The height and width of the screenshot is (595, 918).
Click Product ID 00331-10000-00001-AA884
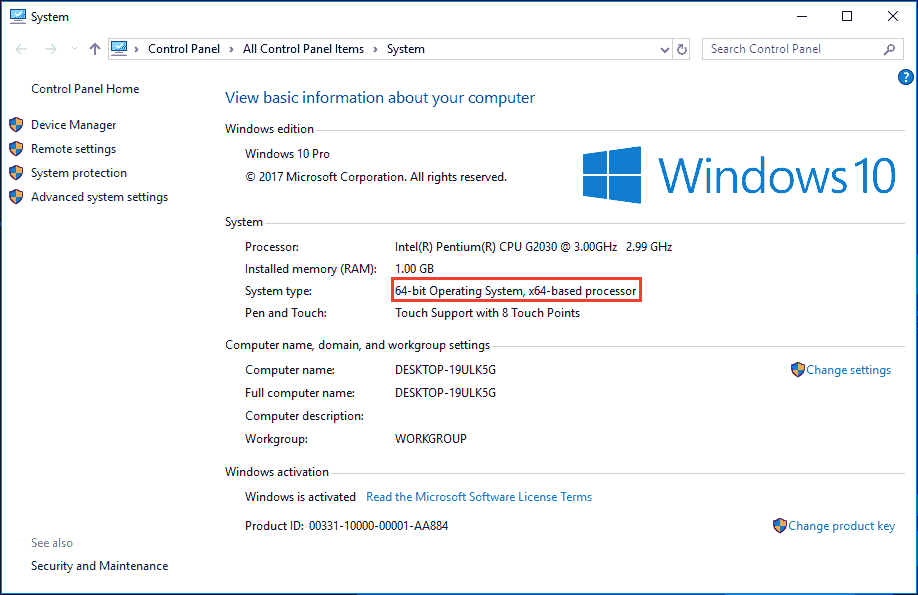point(347,526)
